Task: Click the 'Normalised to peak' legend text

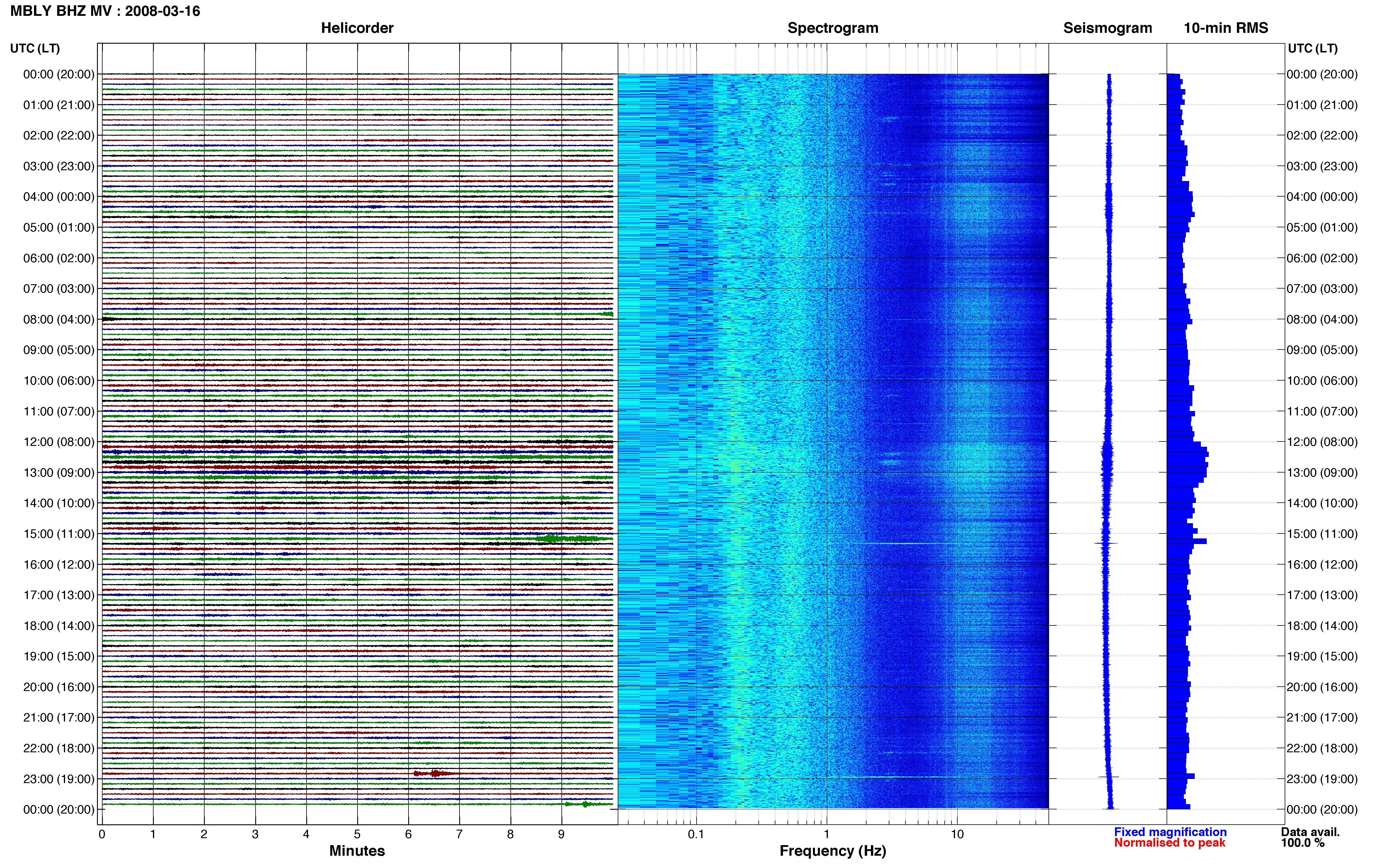Action: point(1170,843)
